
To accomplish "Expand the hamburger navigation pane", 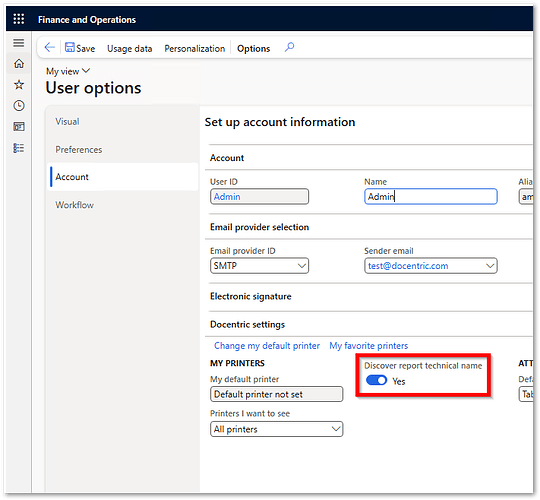I will [x=19, y=43].
